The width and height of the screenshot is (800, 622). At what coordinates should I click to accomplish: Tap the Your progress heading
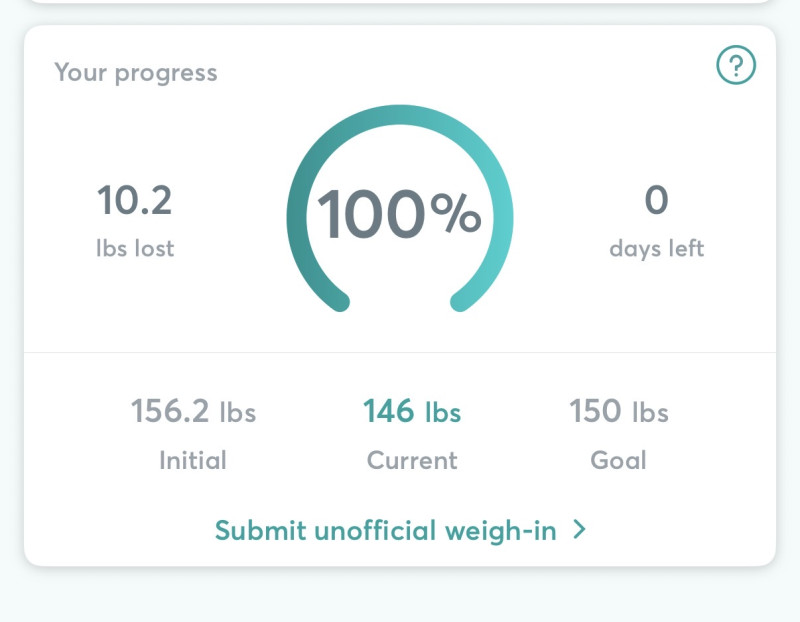click(135, 72)
